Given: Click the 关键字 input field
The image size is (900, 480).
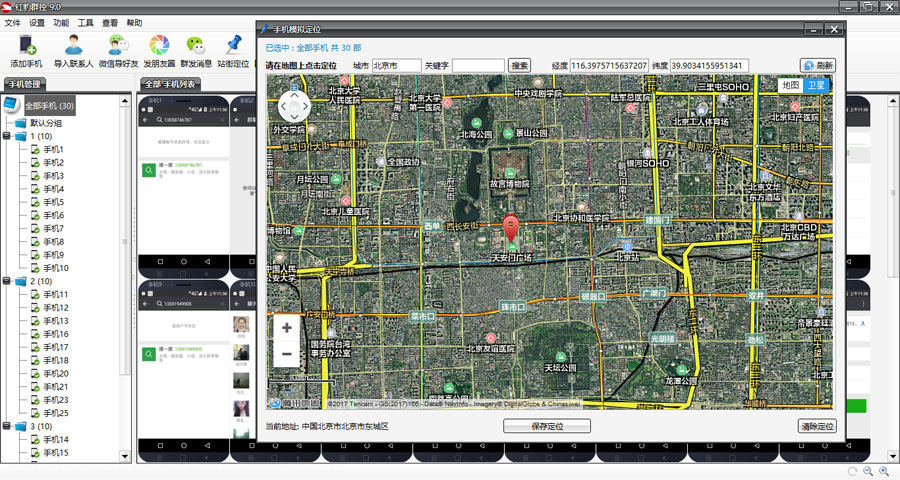Looking at the screenshot, I should tap(478, 65).
